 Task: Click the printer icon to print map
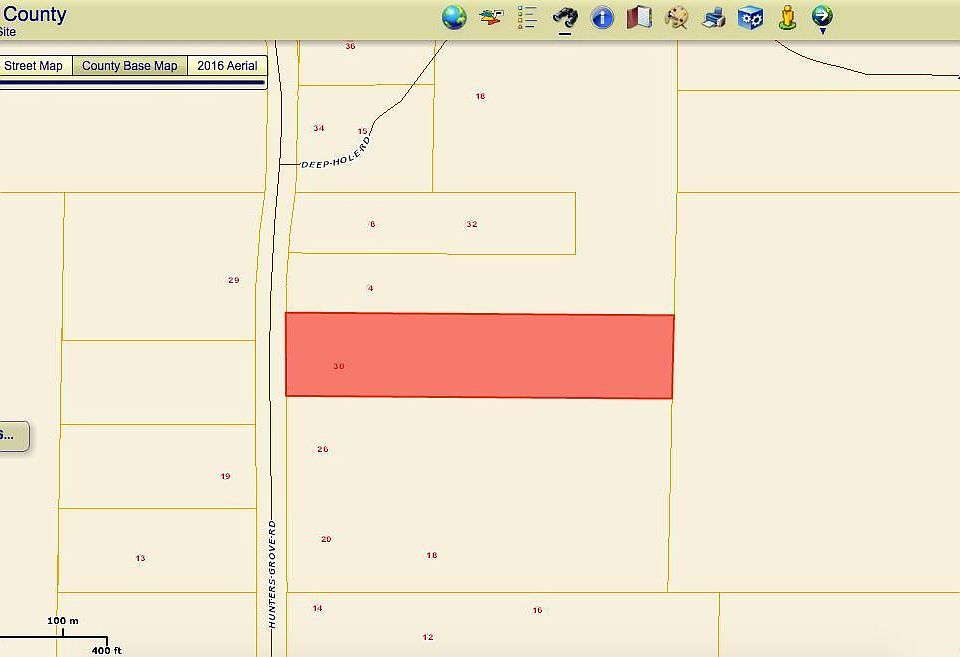(714, 17)
